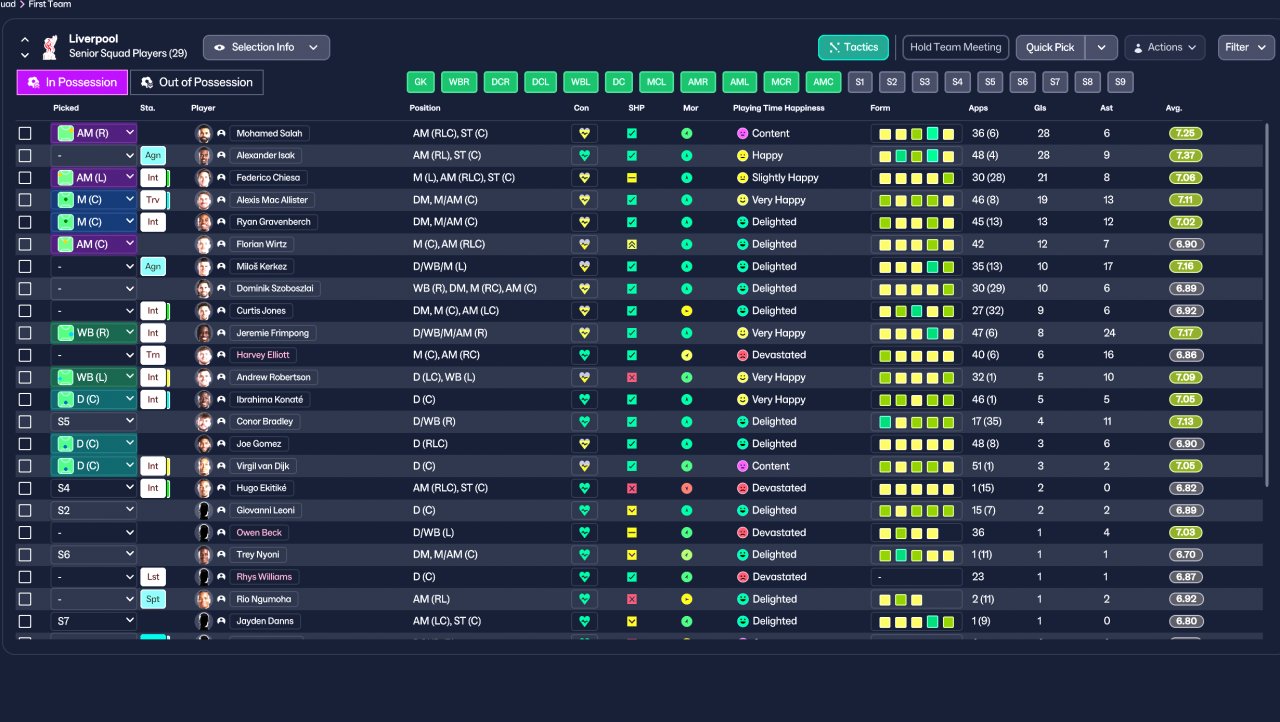This screenshot has width=1280, height=722.
Task: Tick the checkbox for Mohamed Salah
Action: click(25, 133)
